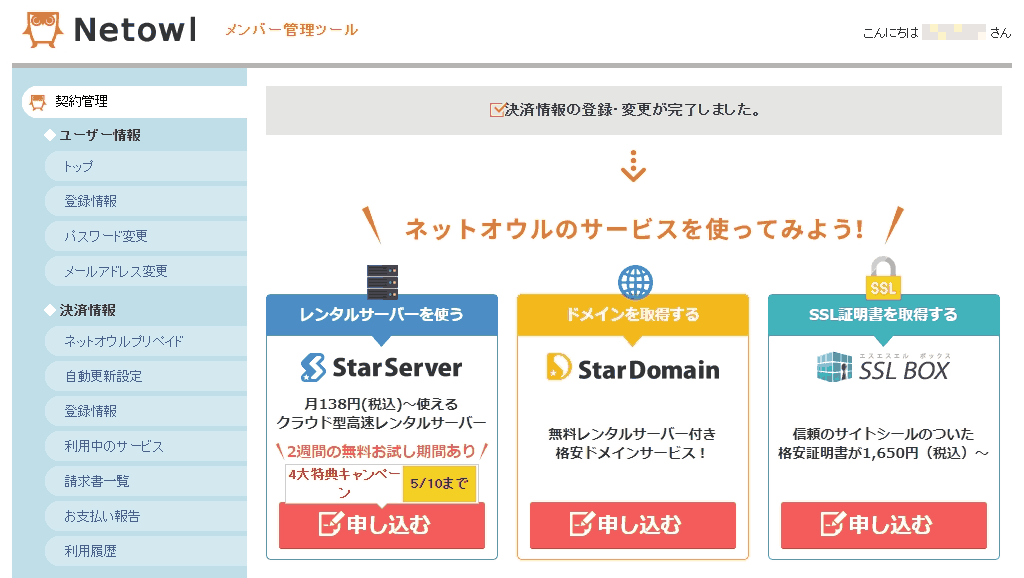Click the blue globe domain icon
The width and height of the screenshot is (1024, 578).
635,282
